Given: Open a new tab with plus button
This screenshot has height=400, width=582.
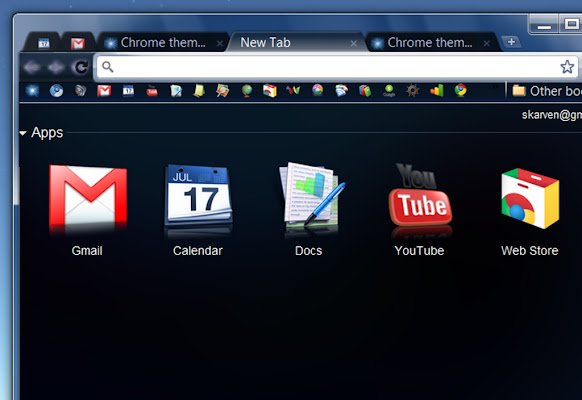Looking at the screenshot, I should (511, 42).
